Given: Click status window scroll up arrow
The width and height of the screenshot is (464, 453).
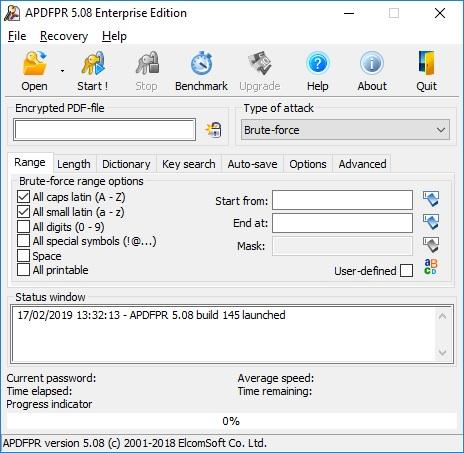Looking at the screenshot, I should pyautogui.click(x=443, y=316).
